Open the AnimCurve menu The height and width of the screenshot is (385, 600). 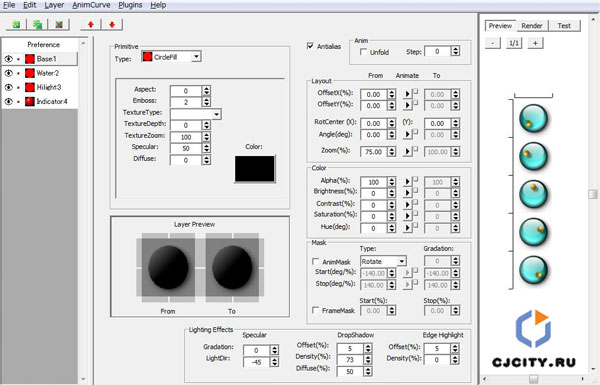(91, 5)
